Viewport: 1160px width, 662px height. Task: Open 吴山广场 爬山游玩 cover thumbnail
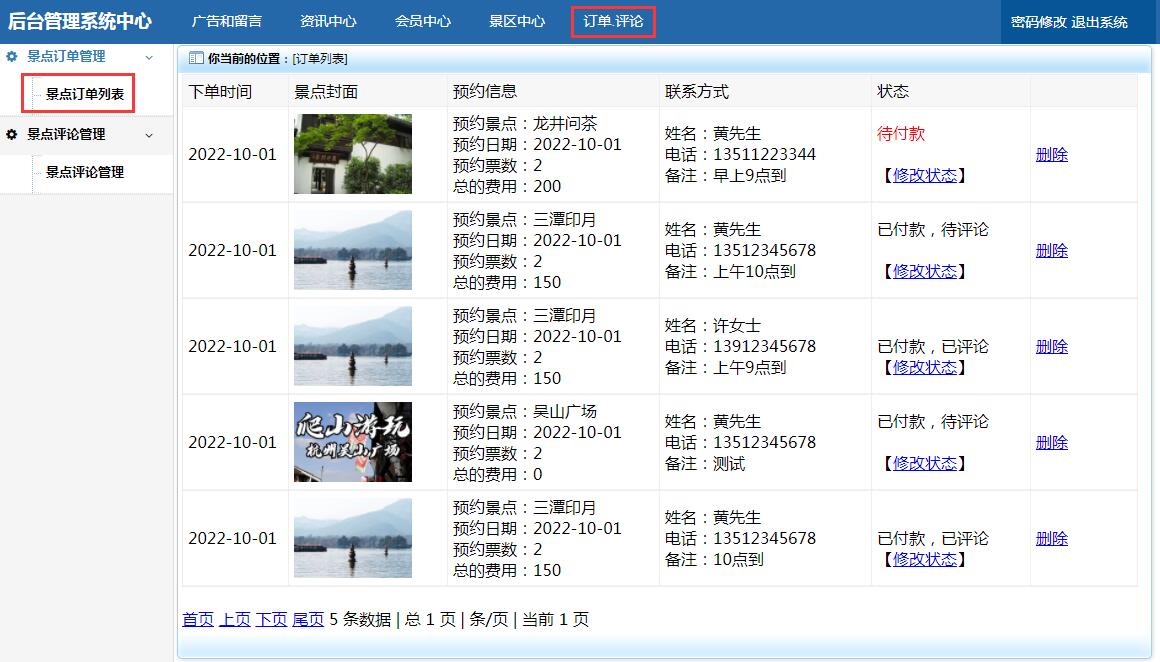point(353,442)
